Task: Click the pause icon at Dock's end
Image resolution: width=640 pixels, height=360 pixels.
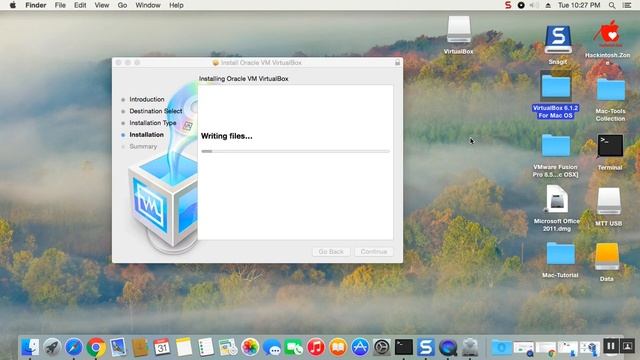Action: (x=611, y=347)
